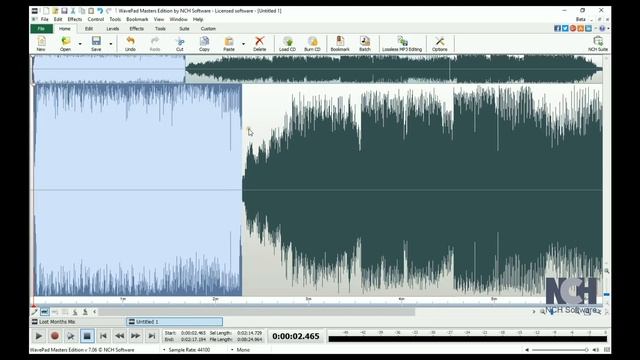Viewport: 640px width, 360px height.
Task: Toggle the red Record button
Action: (55, 336)
